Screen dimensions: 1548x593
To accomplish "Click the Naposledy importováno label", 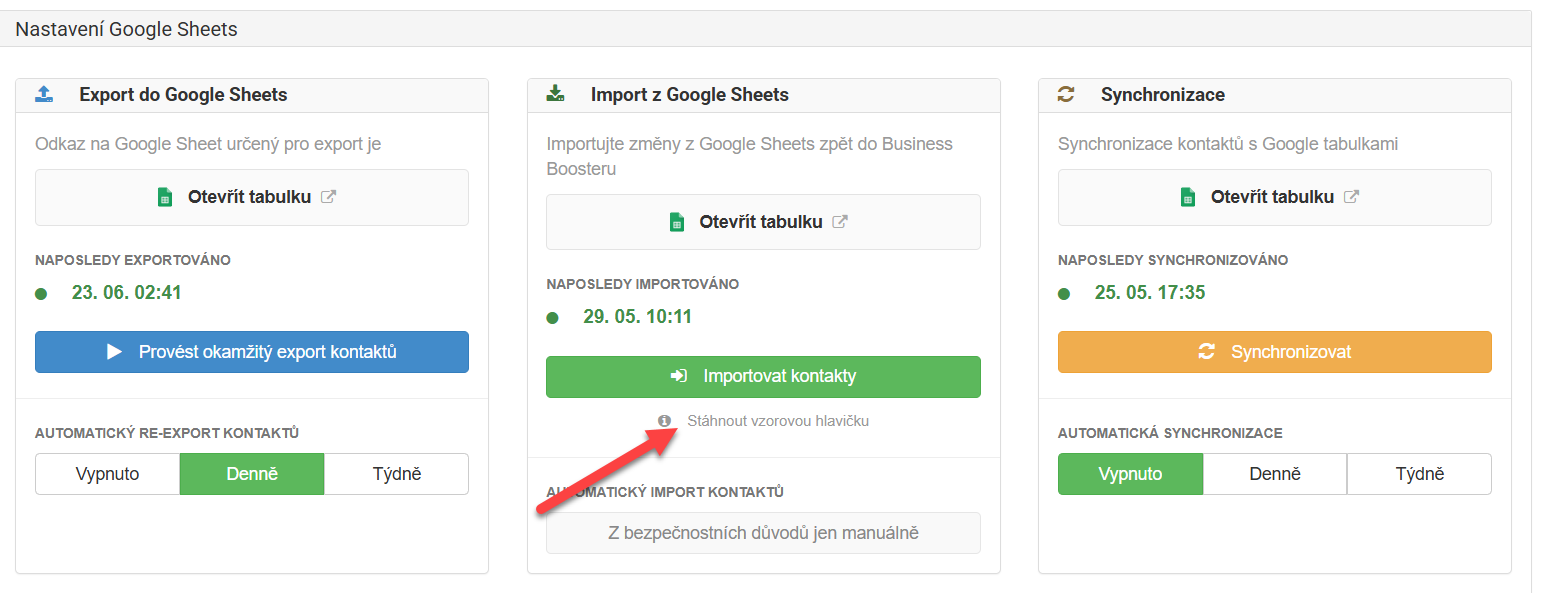I will pyautogui.click(x=643, y=284).
